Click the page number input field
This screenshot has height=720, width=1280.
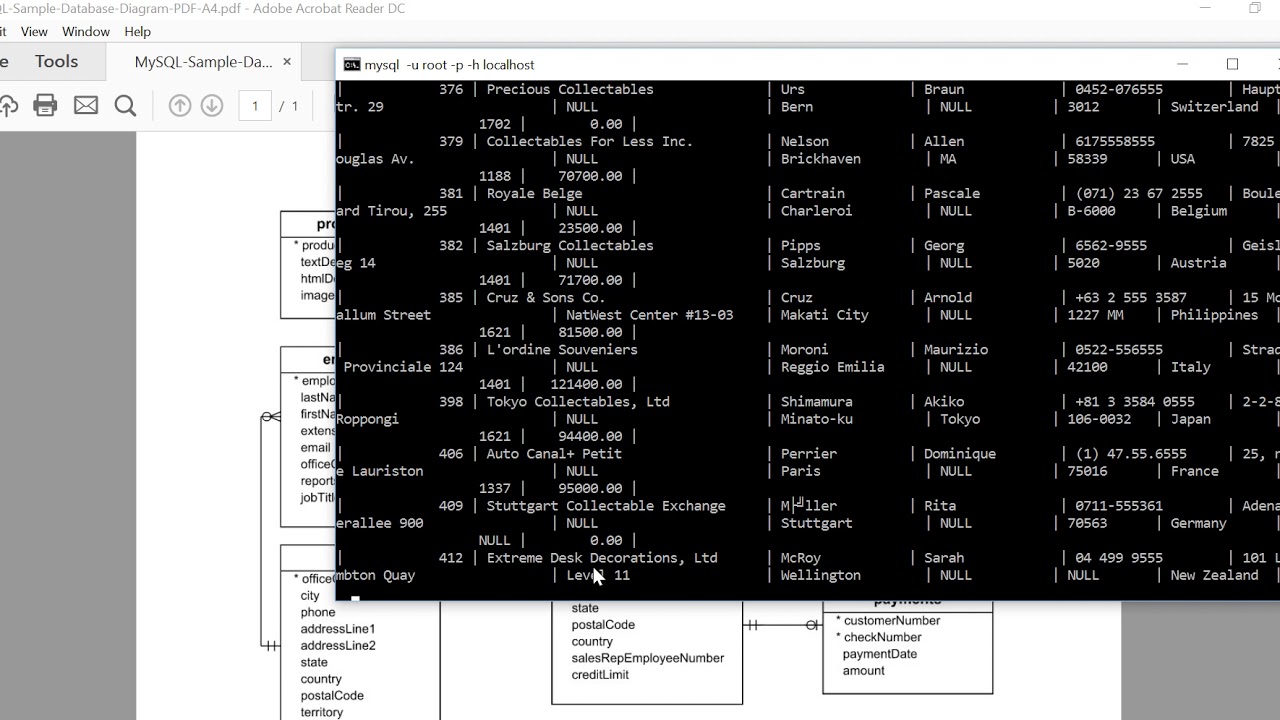point(255,105)
